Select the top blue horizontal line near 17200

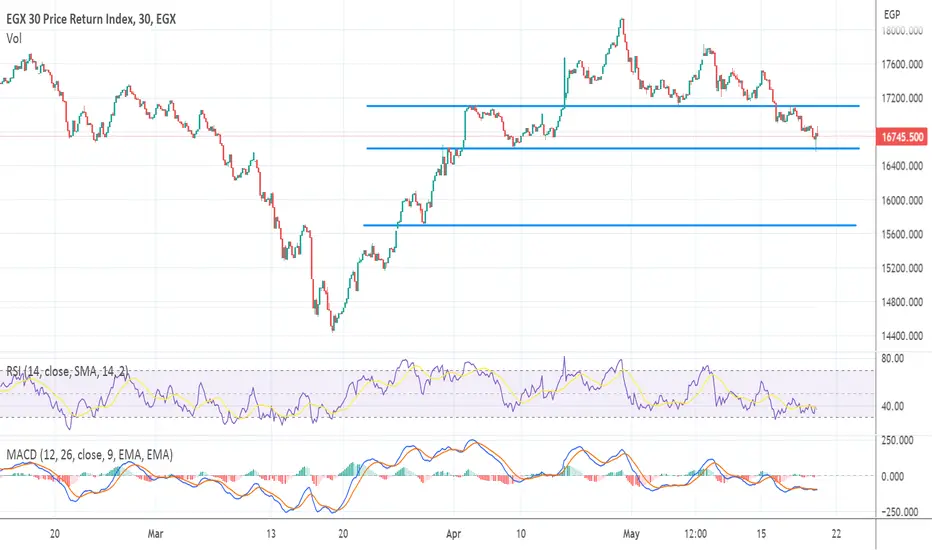coord(613,106)
